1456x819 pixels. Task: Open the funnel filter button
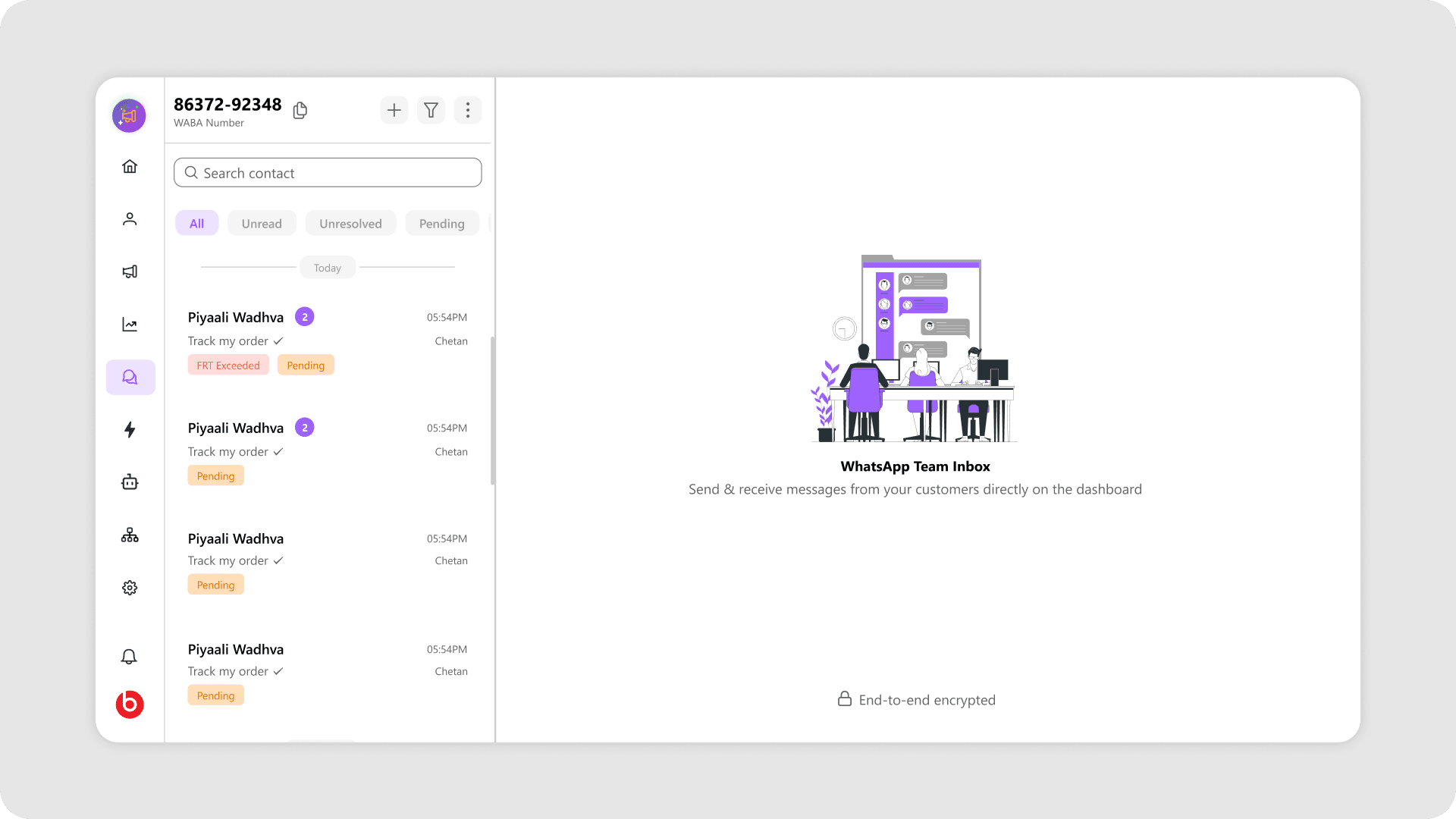(x=431, y=110)
